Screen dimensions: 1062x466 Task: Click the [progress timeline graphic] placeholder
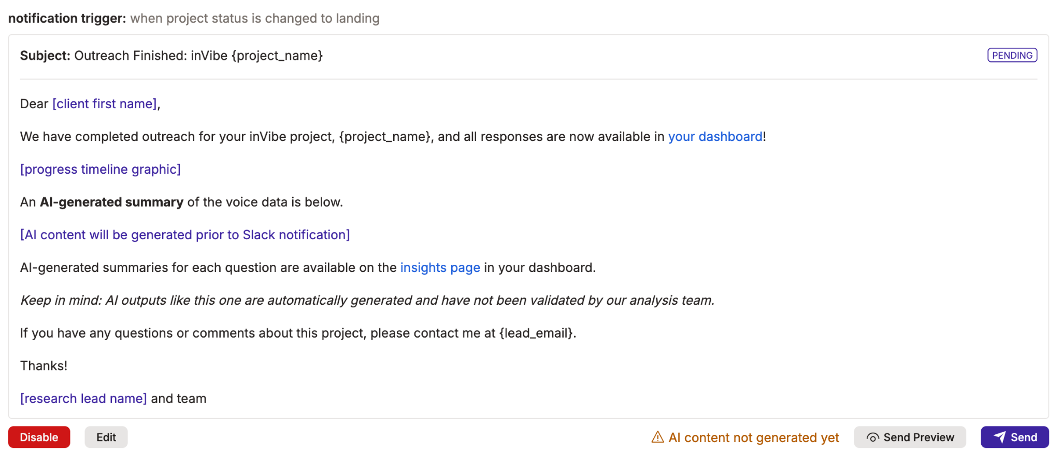[100, 169]
